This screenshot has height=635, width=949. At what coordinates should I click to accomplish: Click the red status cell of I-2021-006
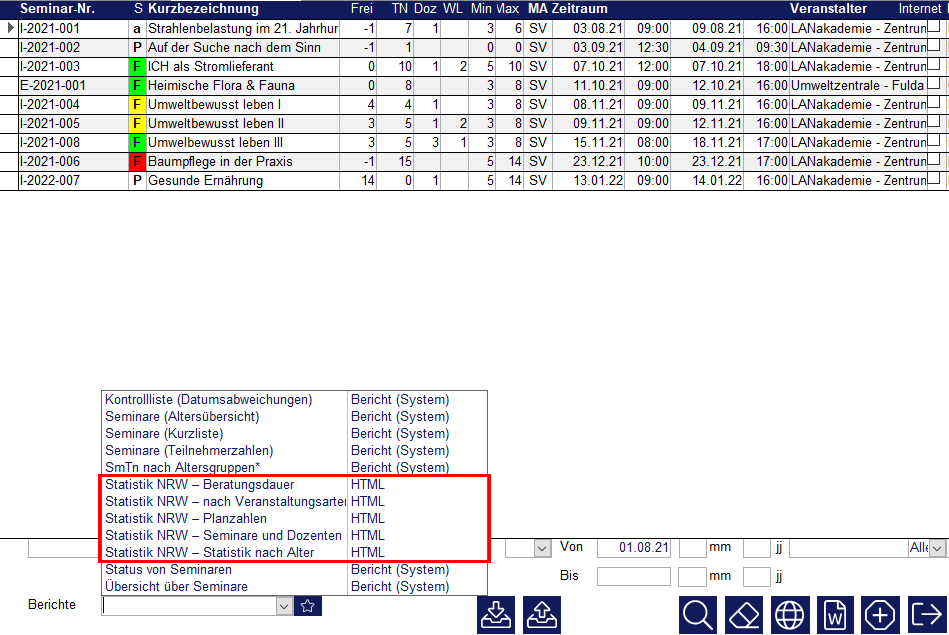[137, 161]
